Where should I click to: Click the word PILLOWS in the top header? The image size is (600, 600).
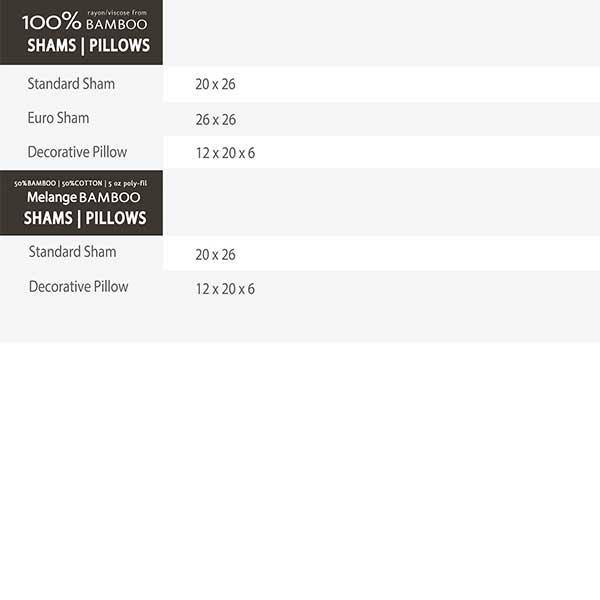120,46
